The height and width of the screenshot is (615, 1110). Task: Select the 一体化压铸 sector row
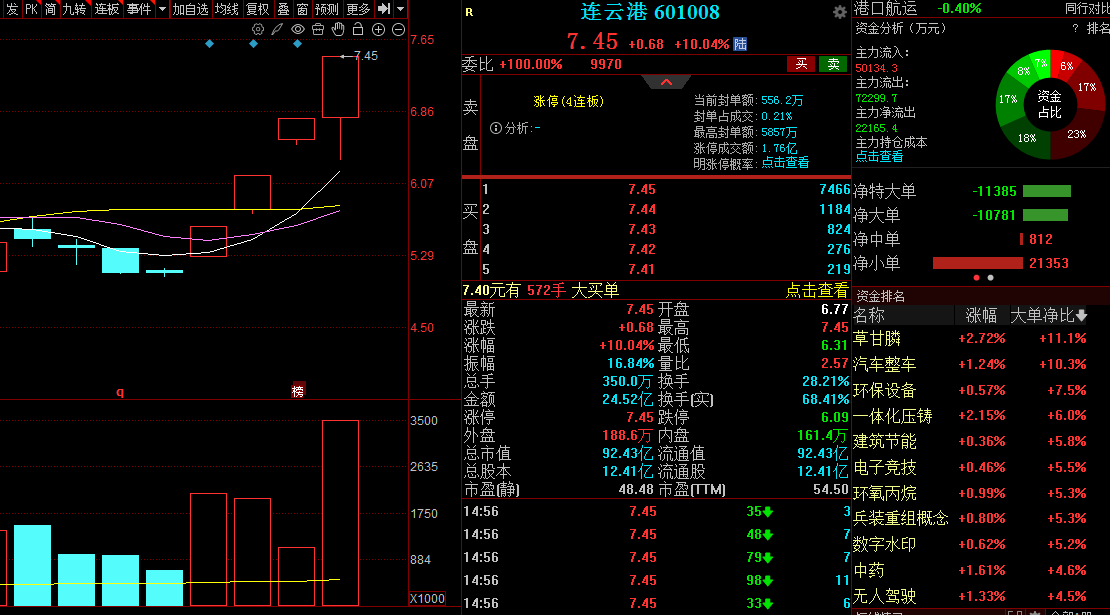pyautogui.click(x=981, y=416)
